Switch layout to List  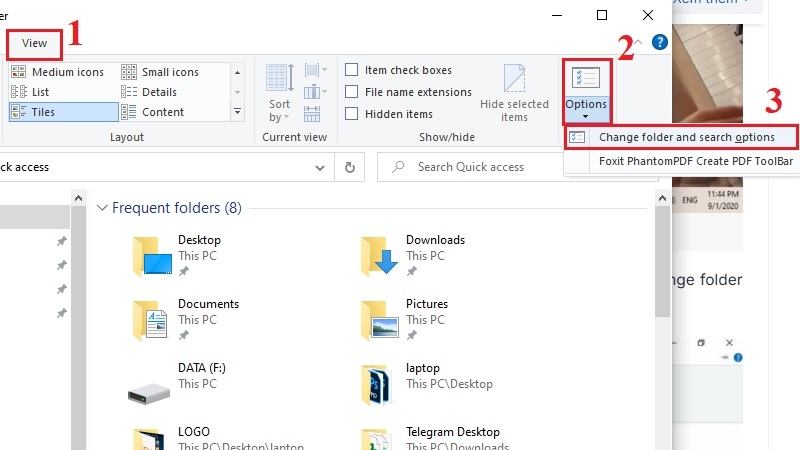pos(30,92)
